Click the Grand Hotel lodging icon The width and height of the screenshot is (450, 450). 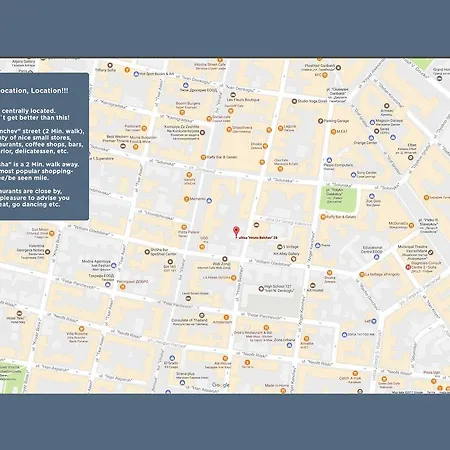439,78
